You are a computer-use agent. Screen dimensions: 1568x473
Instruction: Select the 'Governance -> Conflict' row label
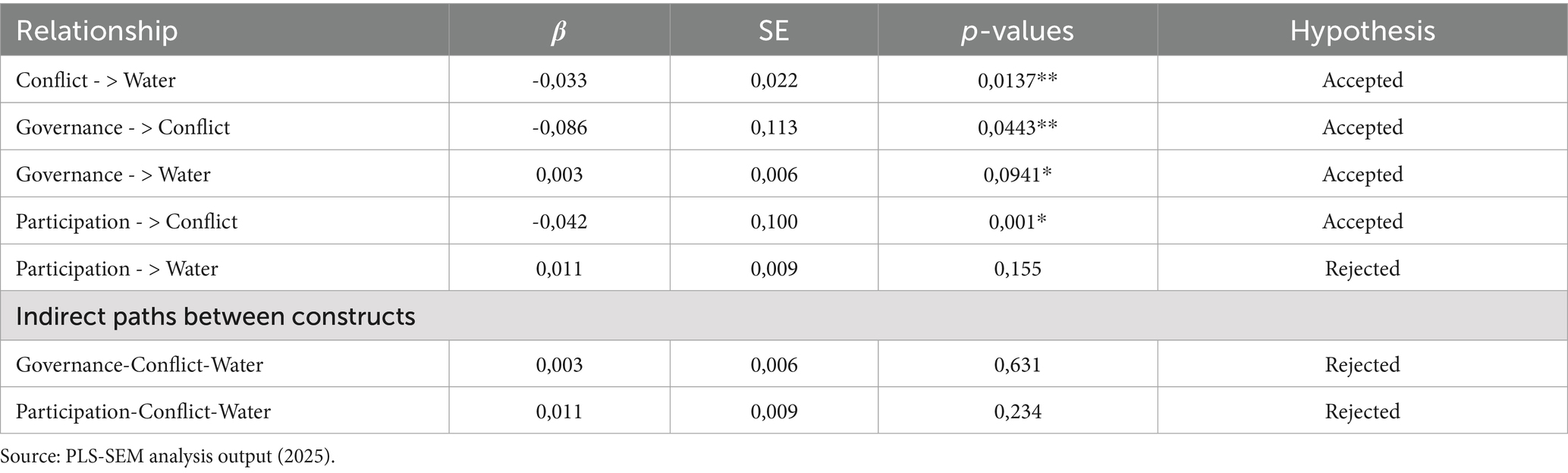123,127
